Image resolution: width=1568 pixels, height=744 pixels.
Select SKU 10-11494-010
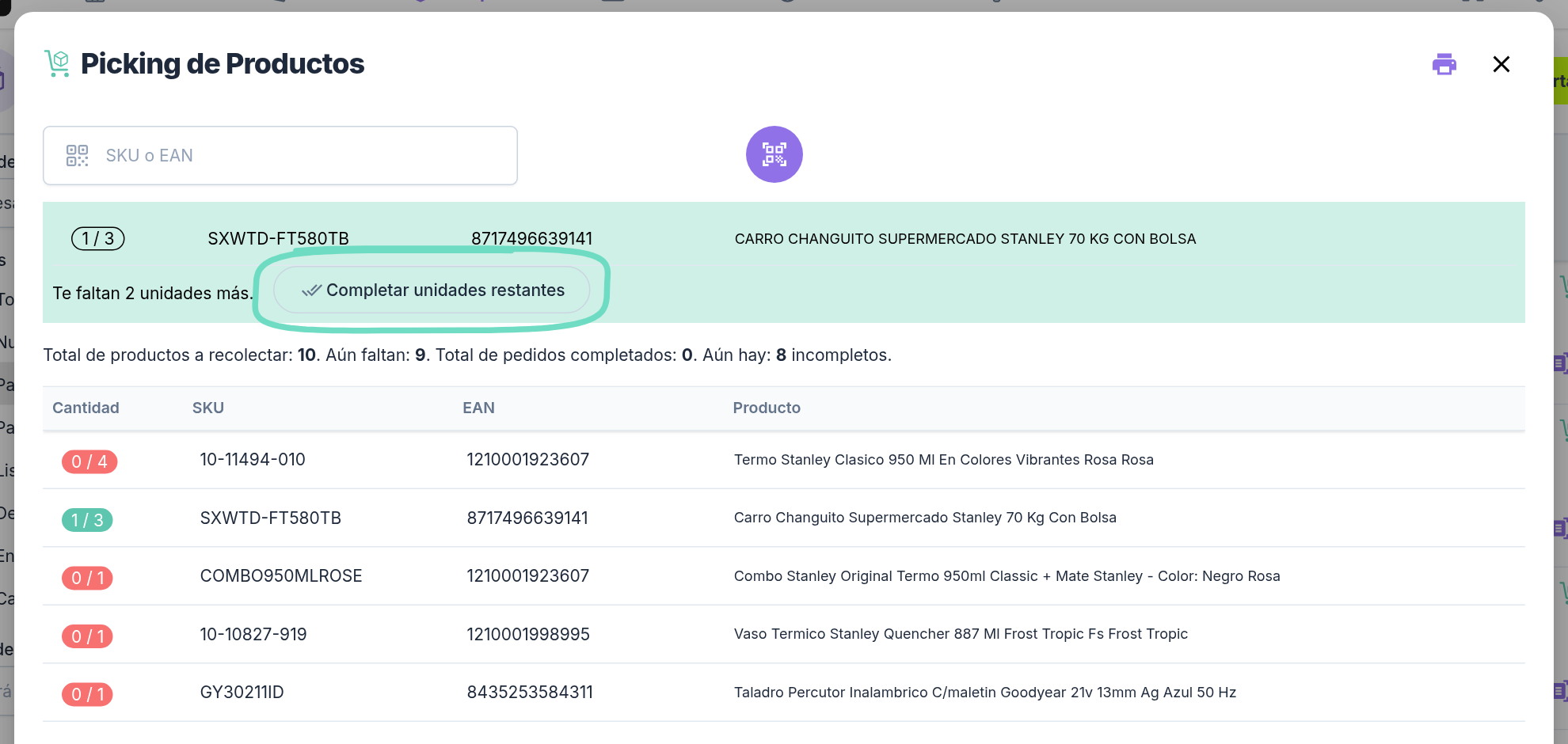[x=253, y=460]
